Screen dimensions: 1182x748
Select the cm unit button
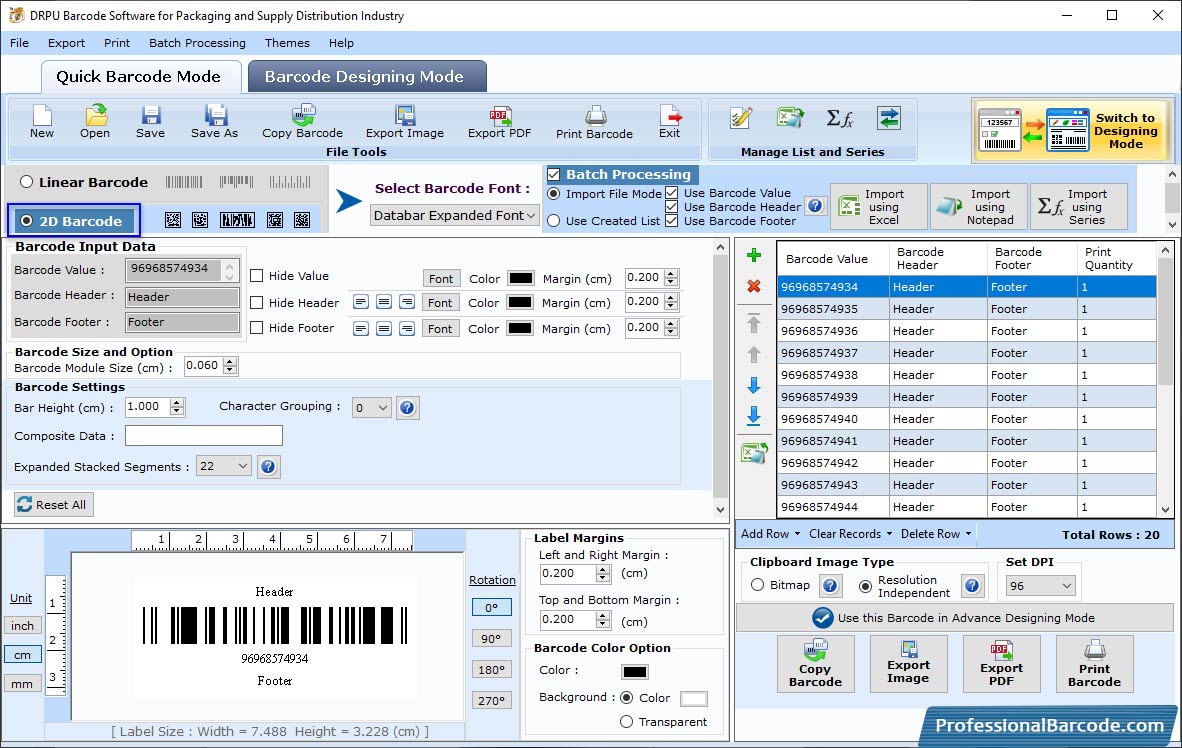23,654
